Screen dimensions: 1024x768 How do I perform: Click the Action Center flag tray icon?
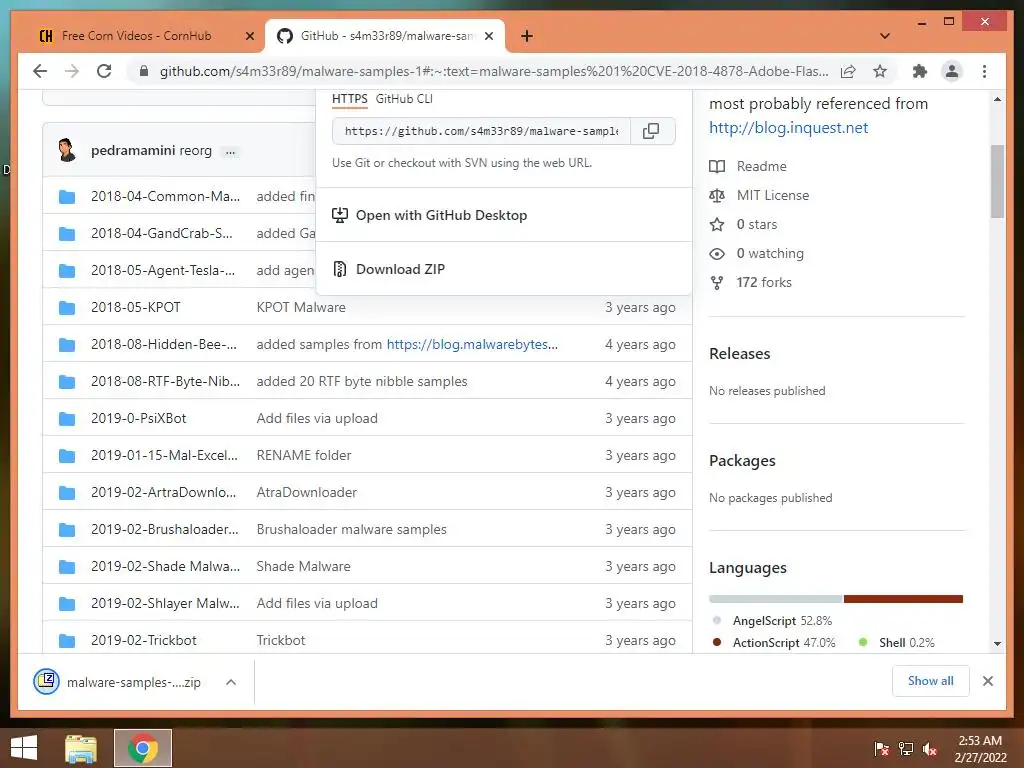click(881, 749)
